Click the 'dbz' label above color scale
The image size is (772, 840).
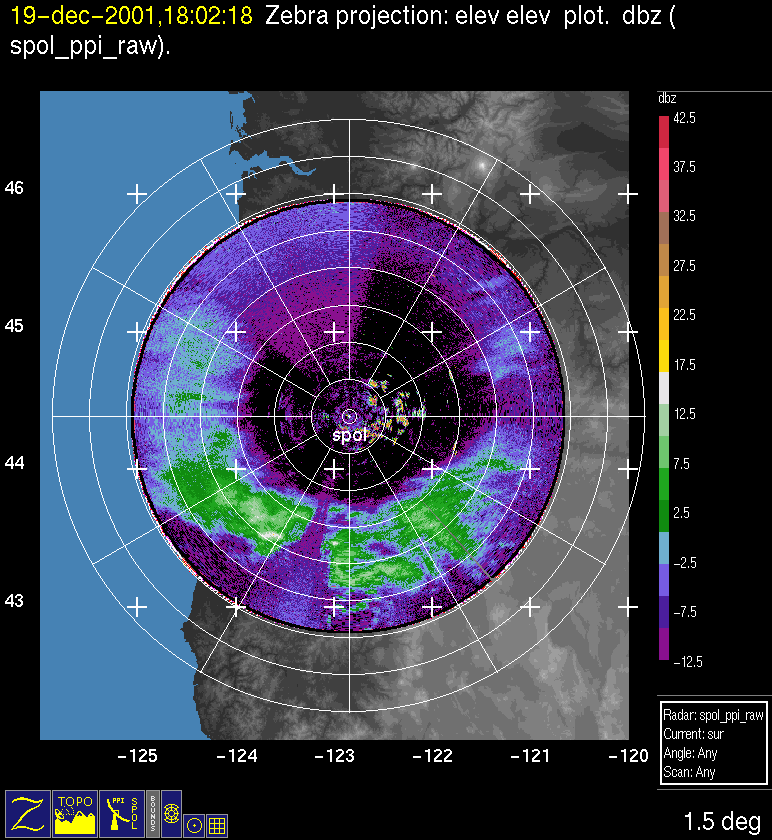[x=667, y=99]
